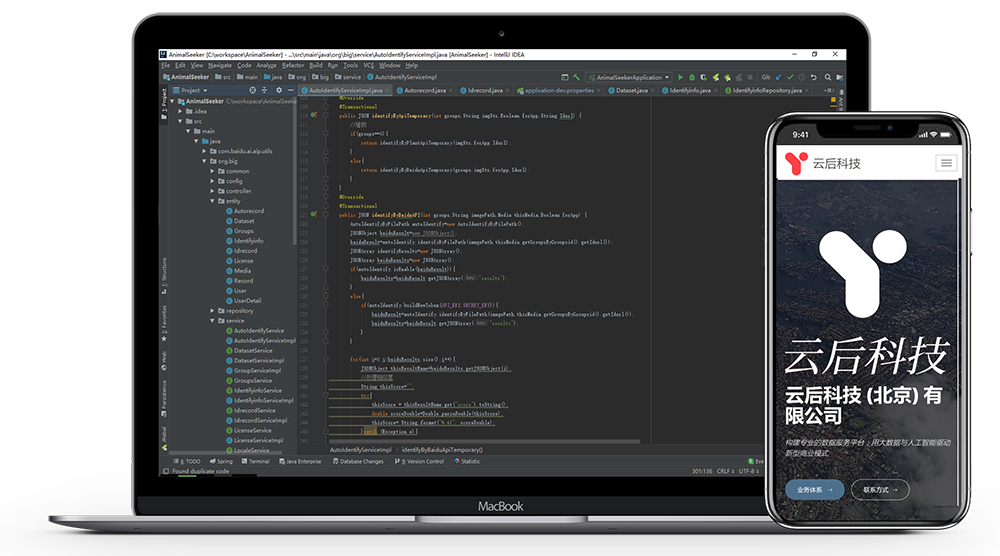Tap the 联系方式 button on phone
The width and height of the screenshot is (1000, 556).
(x=880, y=490)
